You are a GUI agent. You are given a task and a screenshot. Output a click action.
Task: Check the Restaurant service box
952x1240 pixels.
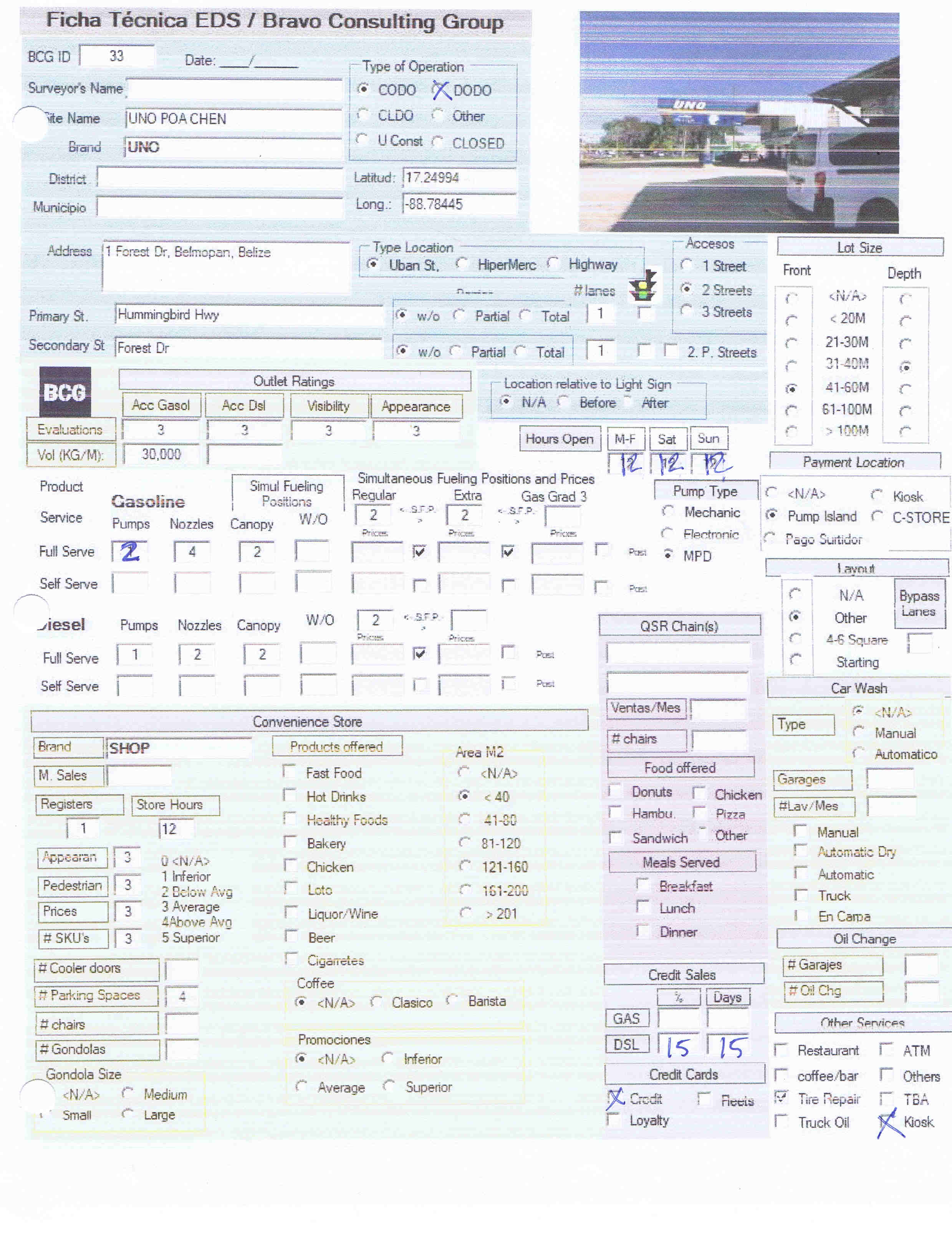(781, 1050)
